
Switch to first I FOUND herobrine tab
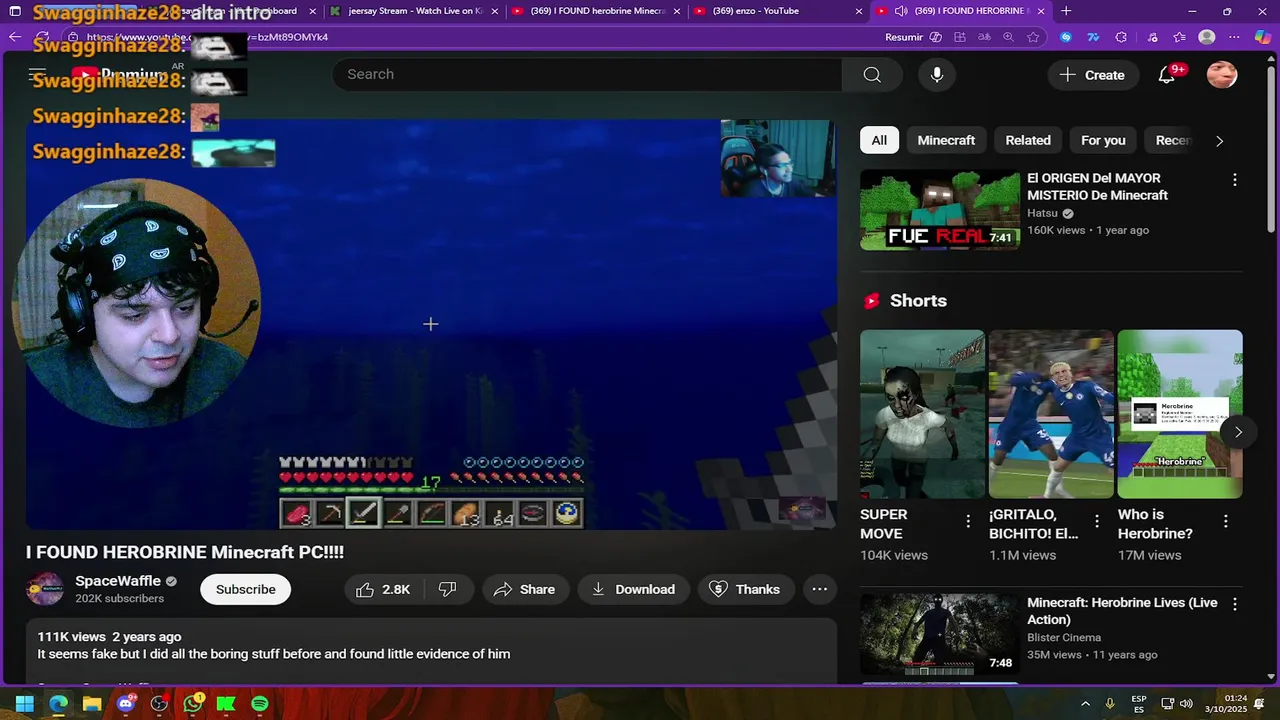click(x=595, y=11)
